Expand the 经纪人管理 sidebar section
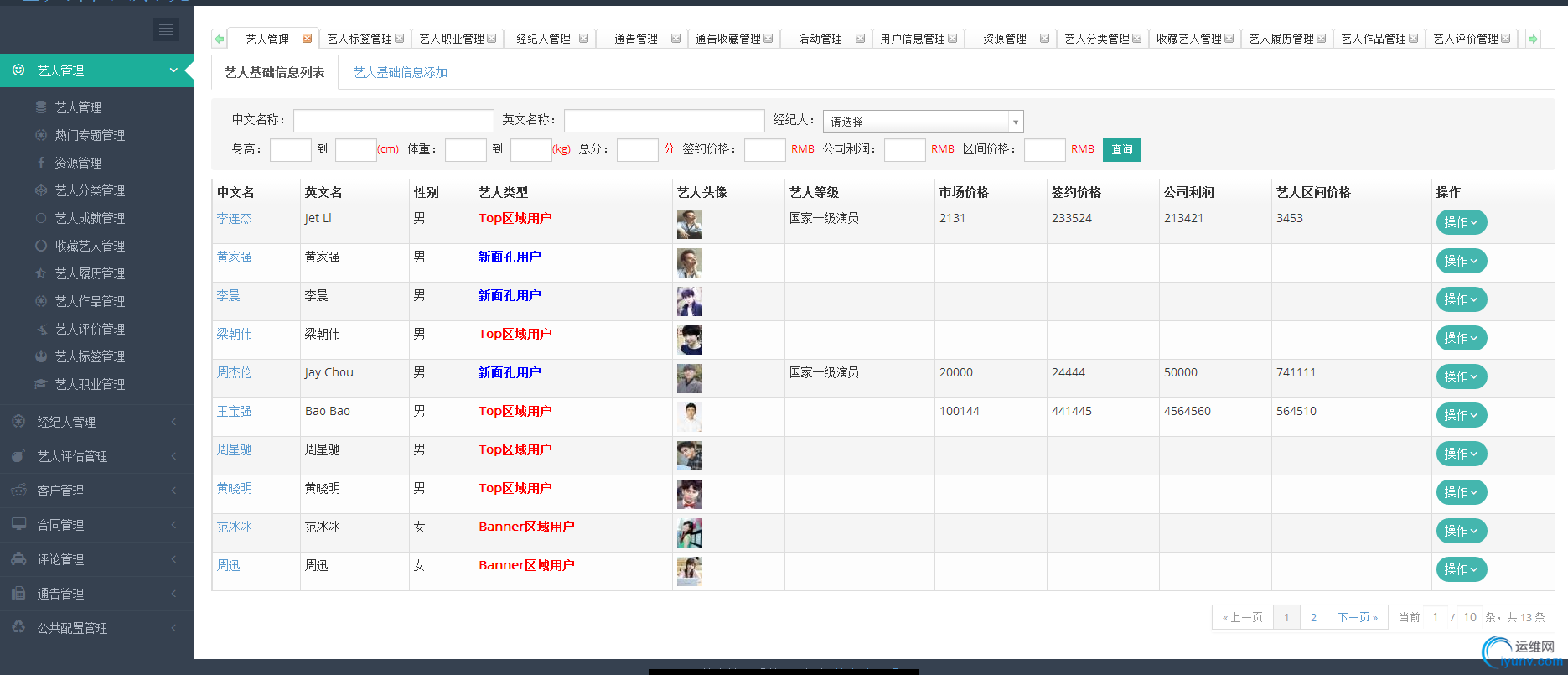 pyautogui.click(x=97, y=422)
